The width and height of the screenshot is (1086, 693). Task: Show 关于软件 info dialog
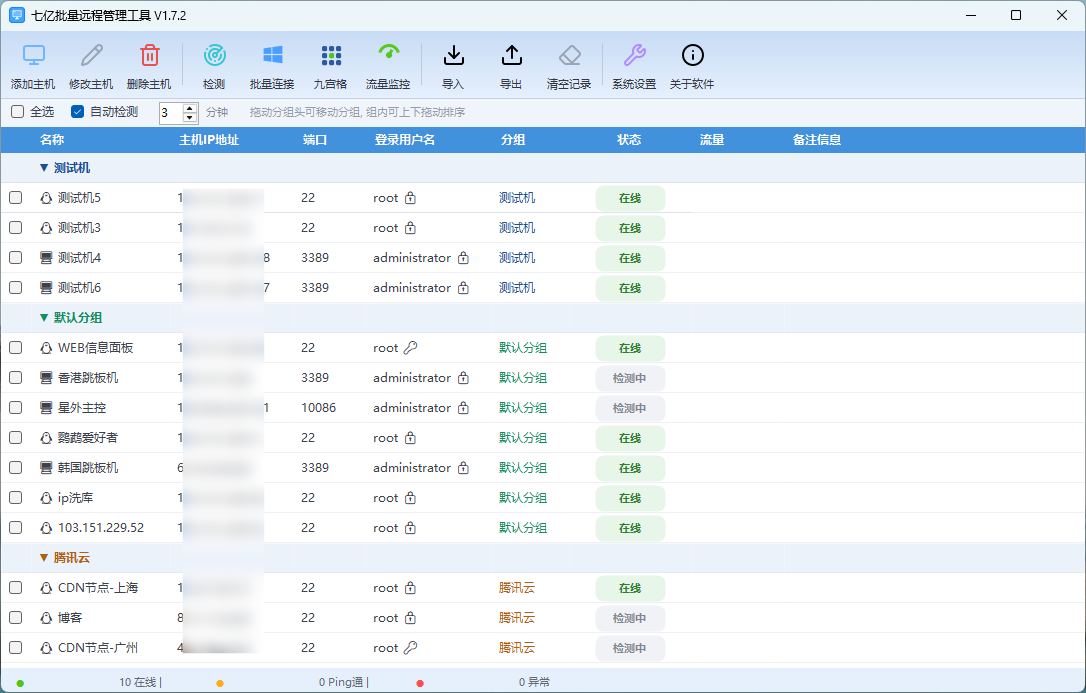(x=692, y=55)
